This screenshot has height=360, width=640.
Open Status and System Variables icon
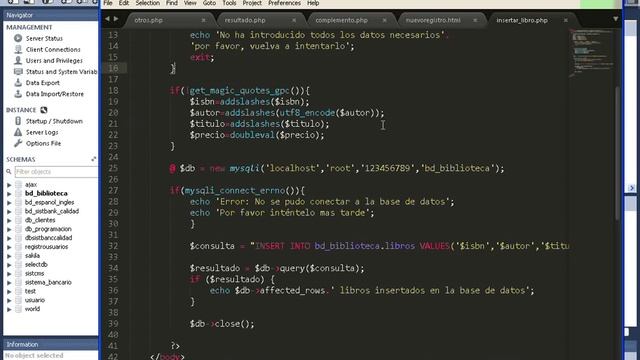[x=18, y=71]
